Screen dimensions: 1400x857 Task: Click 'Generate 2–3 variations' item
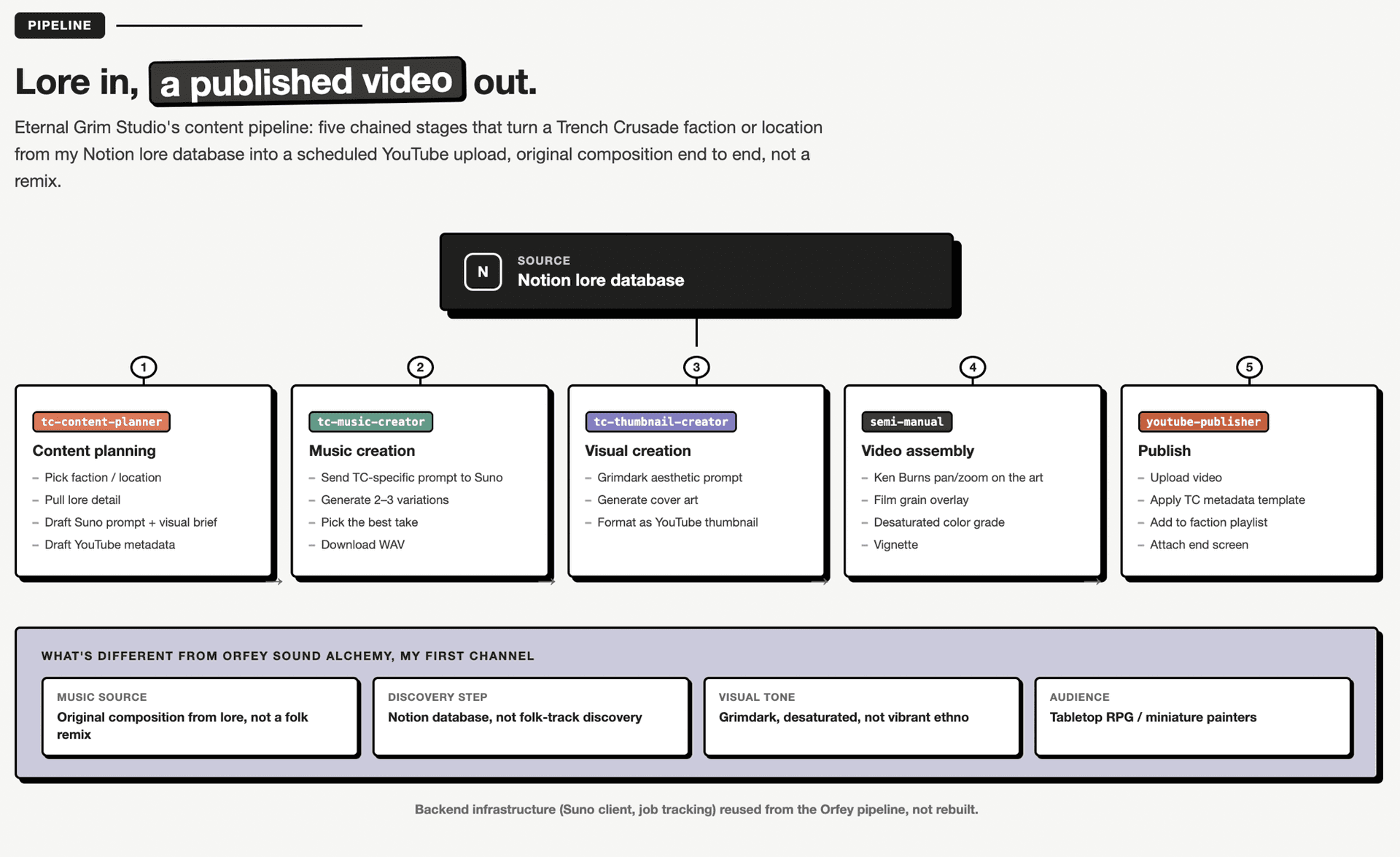pyautogui.click(x=385, y=500)
